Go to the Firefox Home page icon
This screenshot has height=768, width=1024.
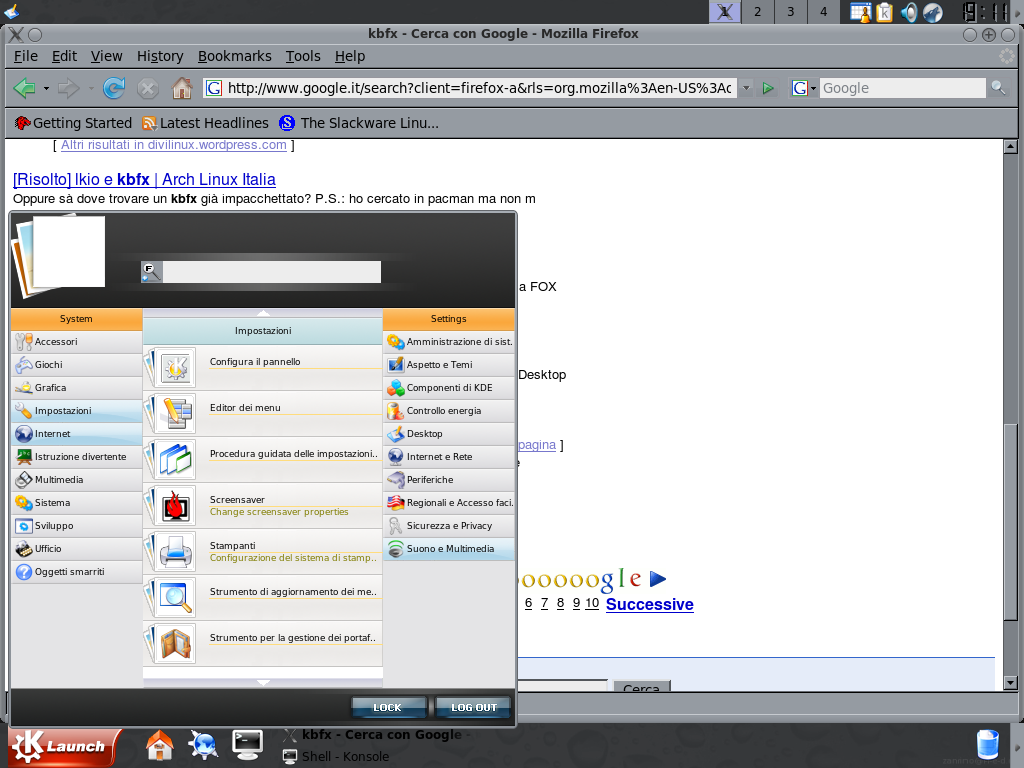[x=182, y=88]
